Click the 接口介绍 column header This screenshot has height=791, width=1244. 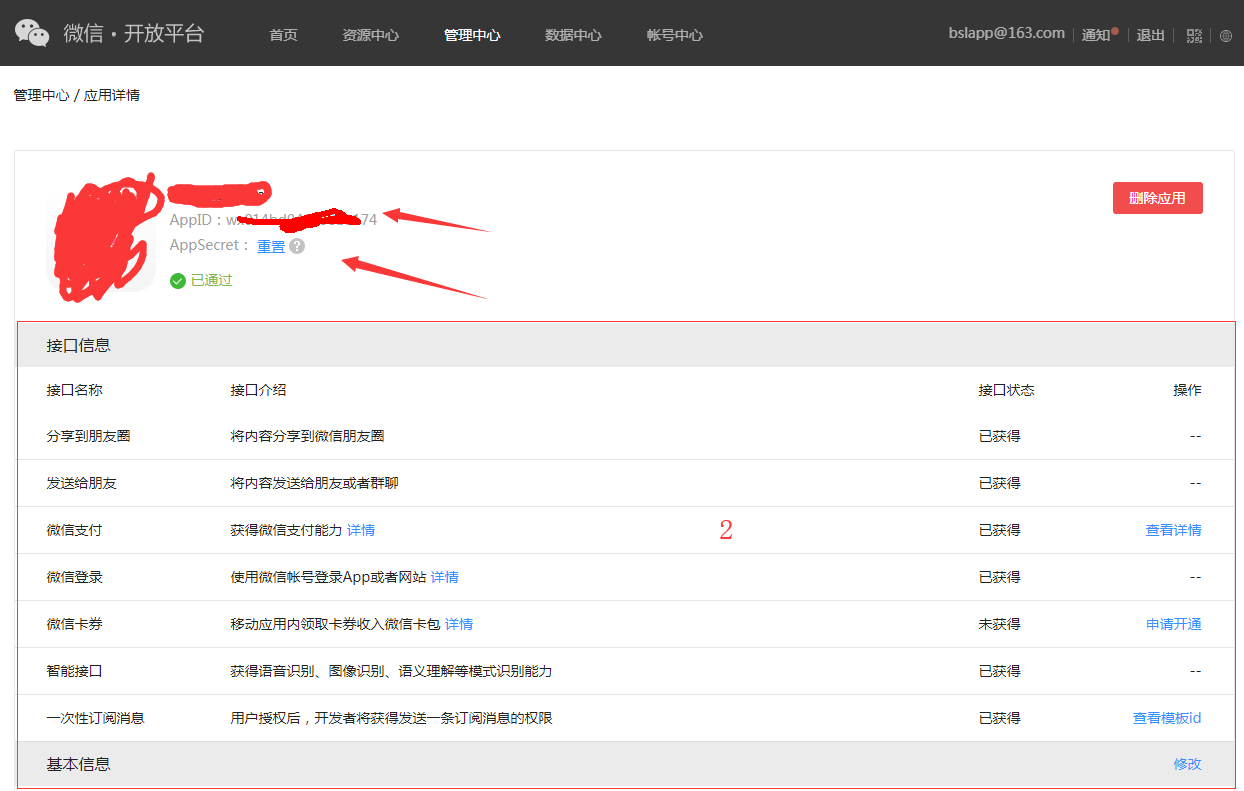(258, 390)
